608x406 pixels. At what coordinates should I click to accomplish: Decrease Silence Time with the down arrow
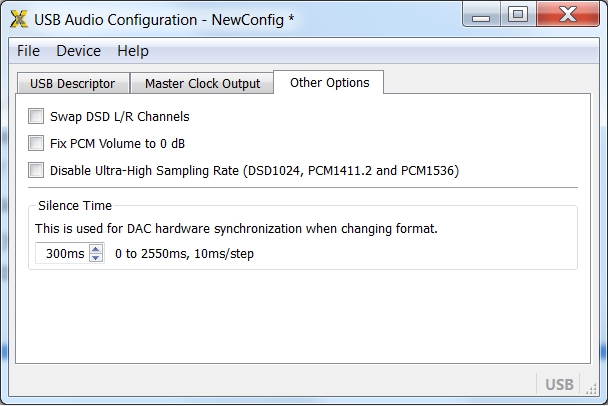tap(96, 258)
